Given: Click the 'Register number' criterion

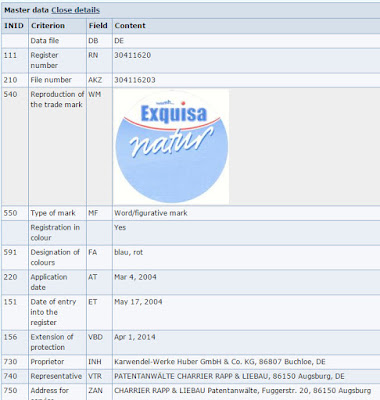Looking at the screenshot, I should 44,60.
